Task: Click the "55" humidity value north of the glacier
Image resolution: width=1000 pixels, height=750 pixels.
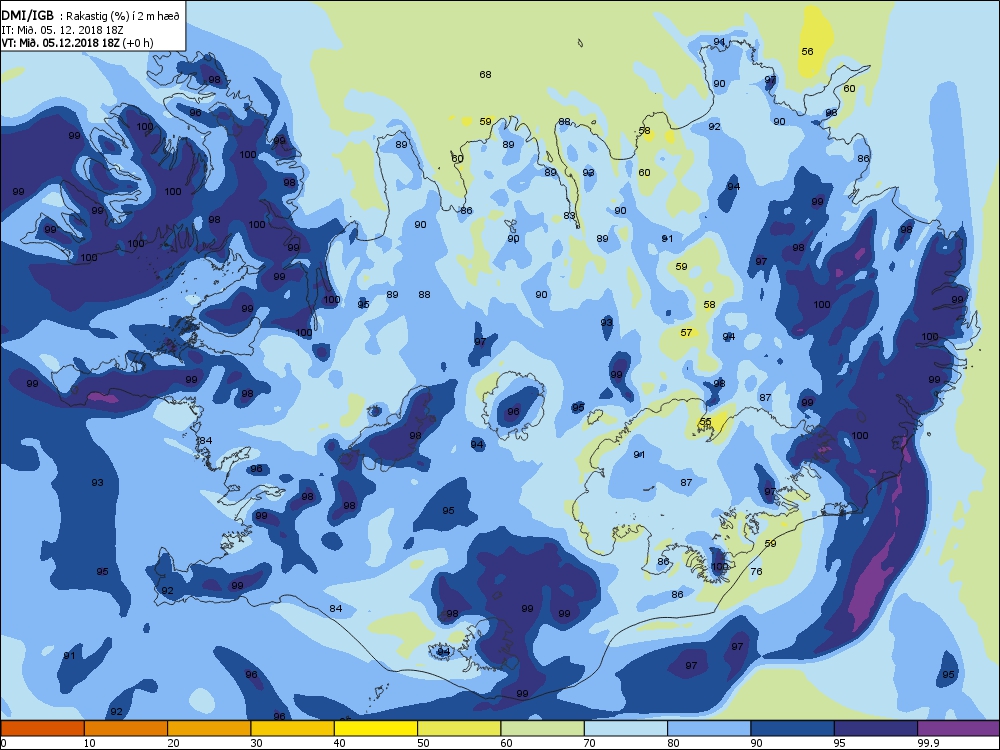Action: pos(705,422)
